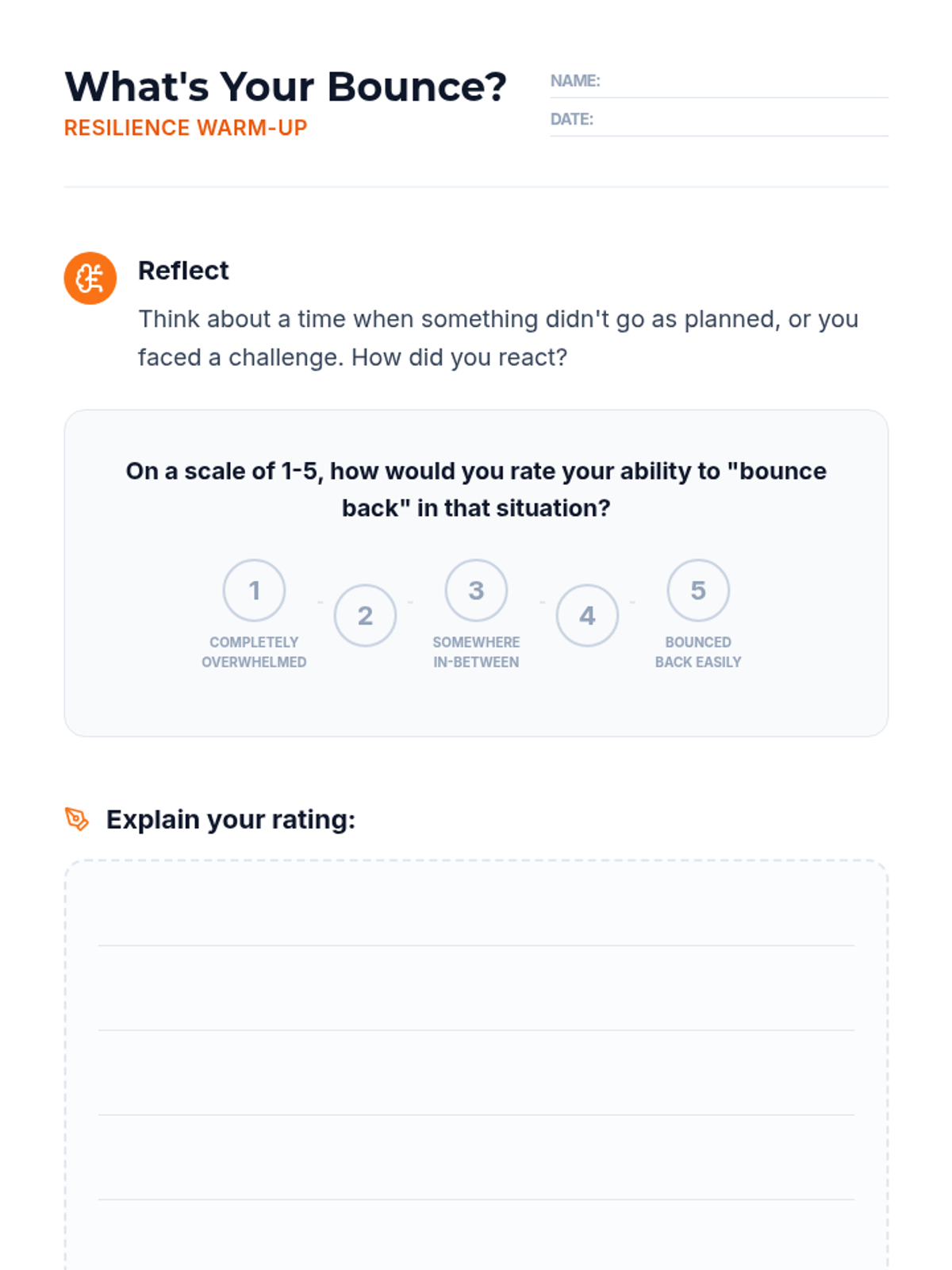Pick rating 3 circle
952x1270 pixels.
pyautogui.click(x=476, y=591)
